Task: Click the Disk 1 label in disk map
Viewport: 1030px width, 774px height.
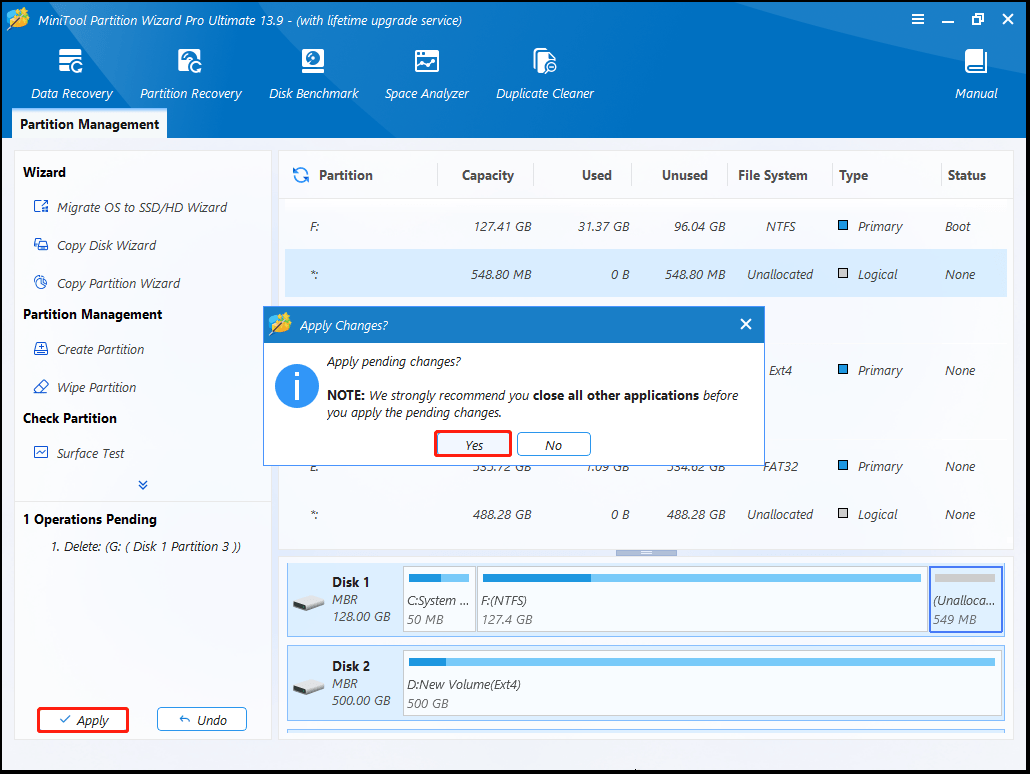Action: tap(351, 581)
